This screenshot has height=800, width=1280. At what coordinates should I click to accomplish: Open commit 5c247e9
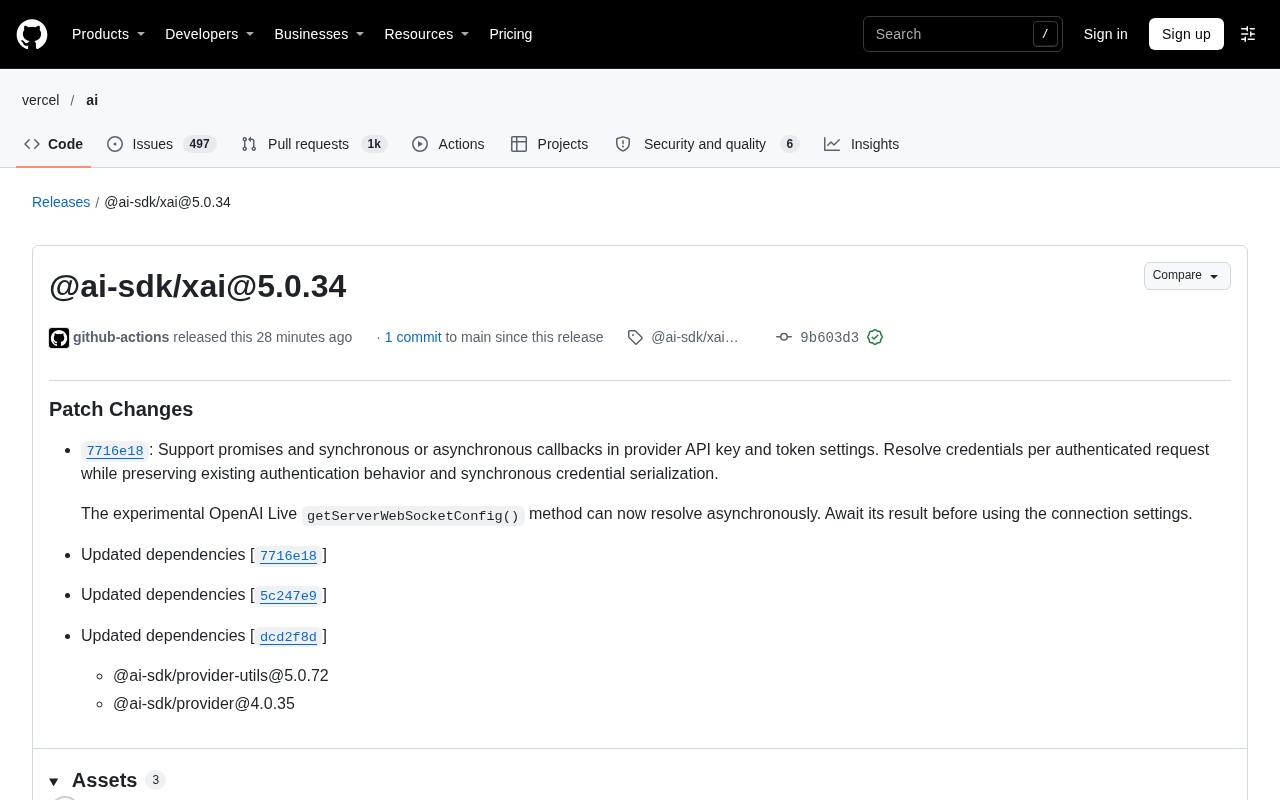[288, 596]
